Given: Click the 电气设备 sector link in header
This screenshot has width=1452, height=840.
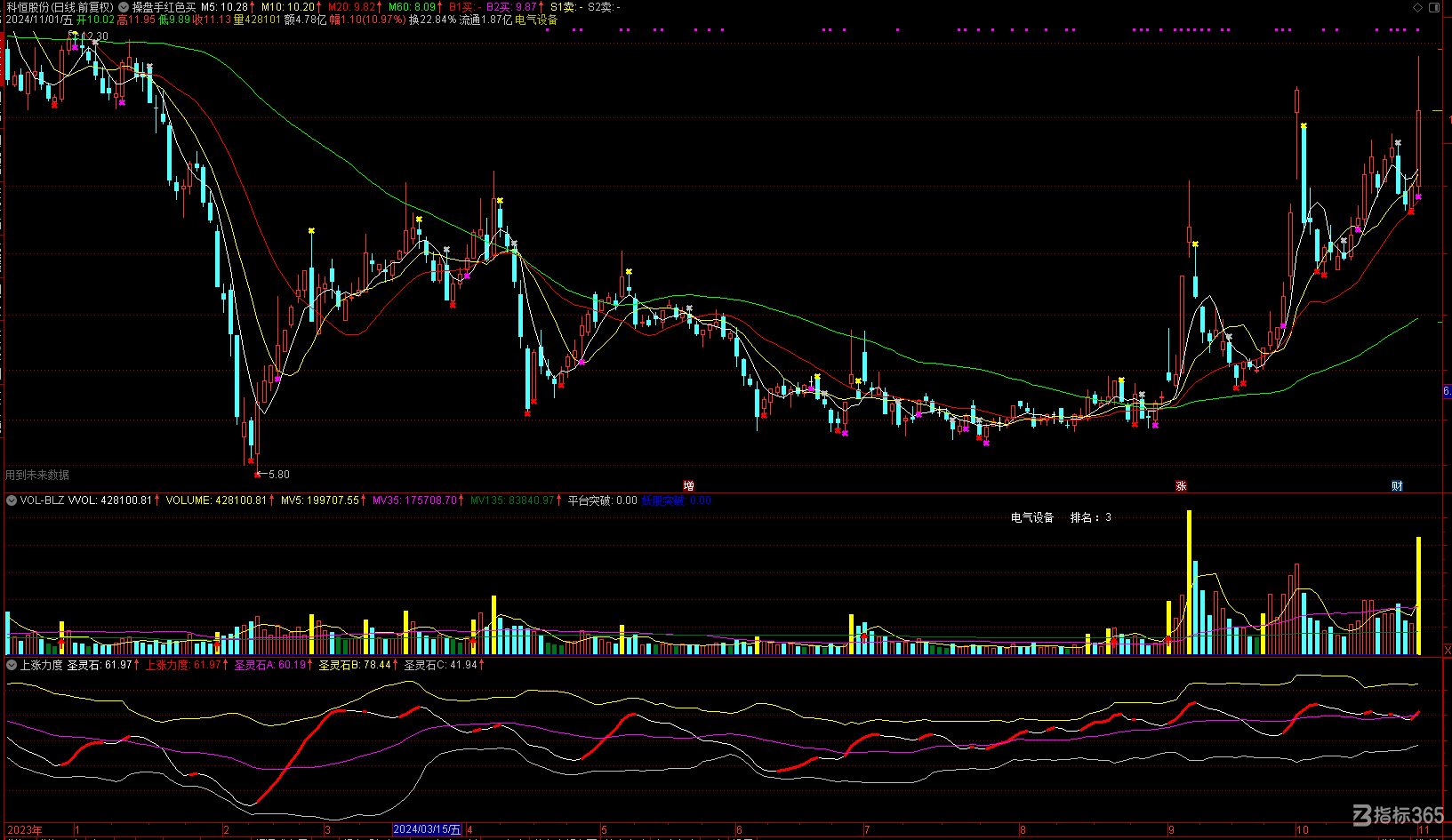Looking at the screenshot, I should point(536,20).
